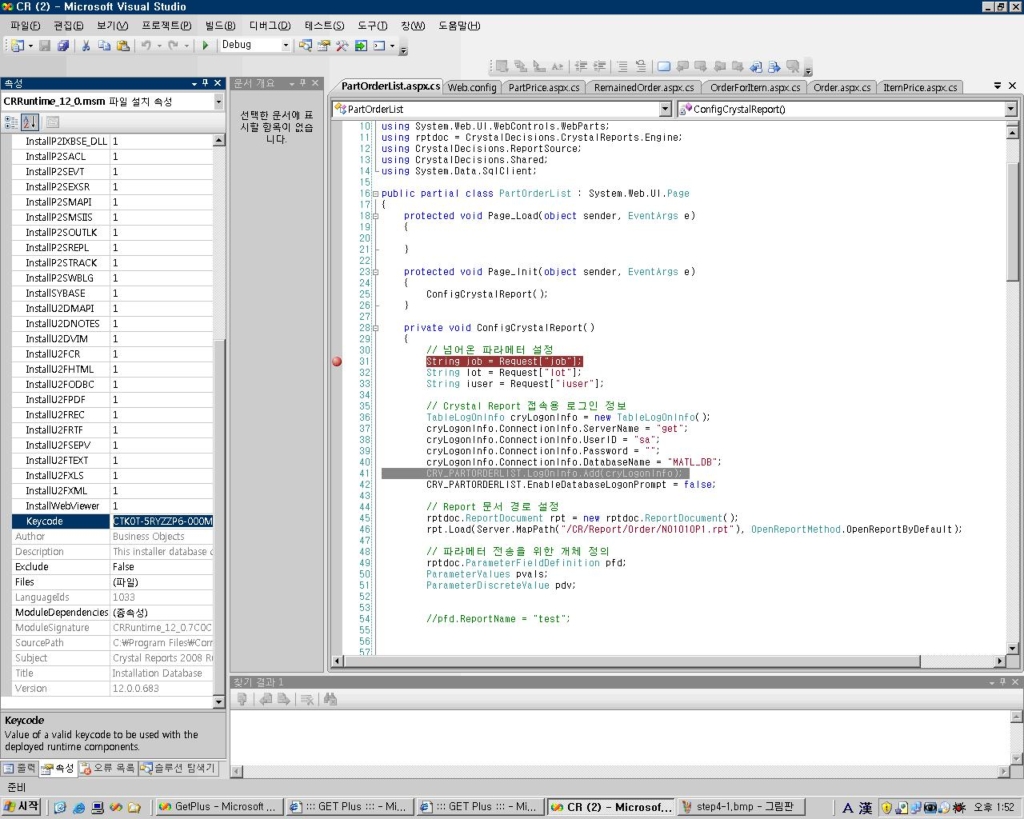Click the Copy toolbar icon
This screenshot has height=819, width=1024.
tap(104, 46)
